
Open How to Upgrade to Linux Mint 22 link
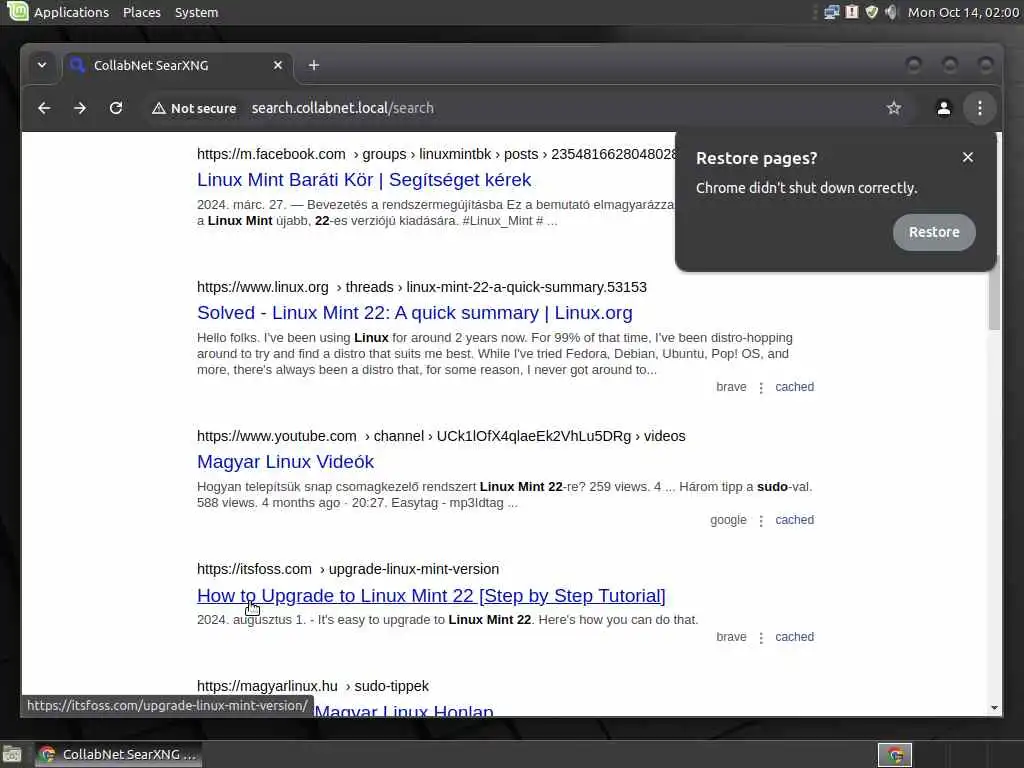coord(431,596)
